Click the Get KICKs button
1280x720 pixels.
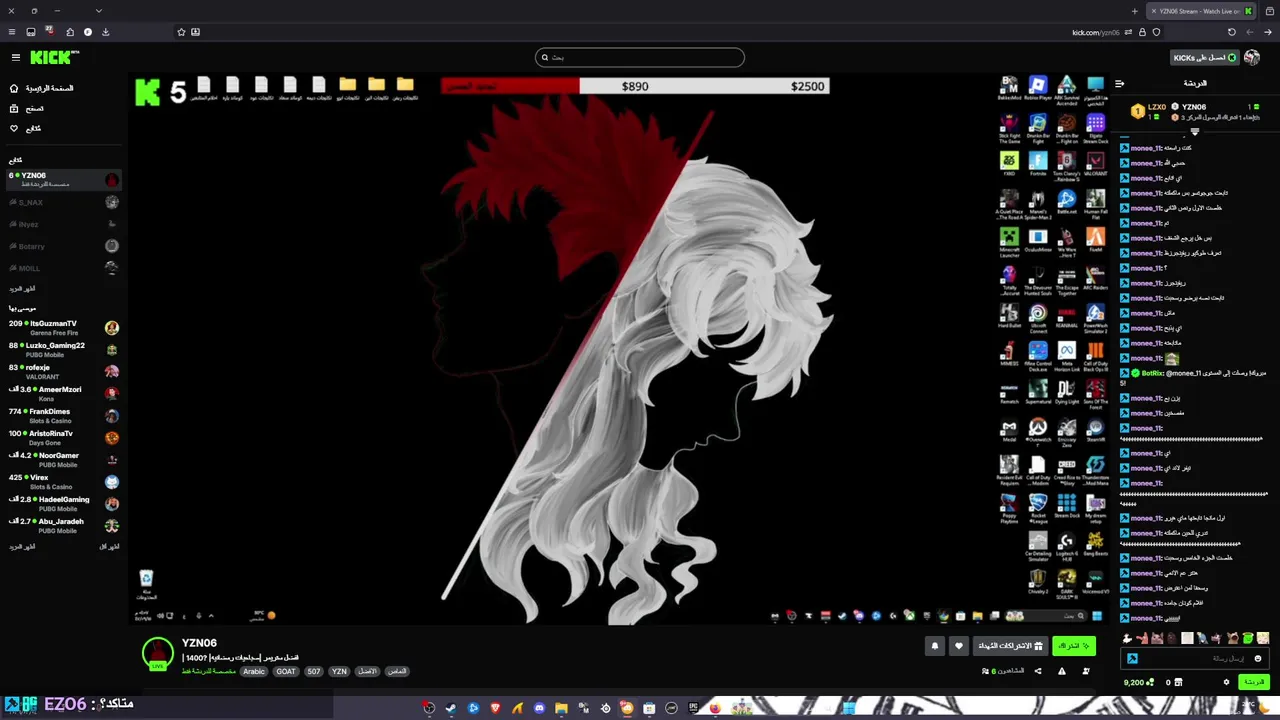[1205, 58]
